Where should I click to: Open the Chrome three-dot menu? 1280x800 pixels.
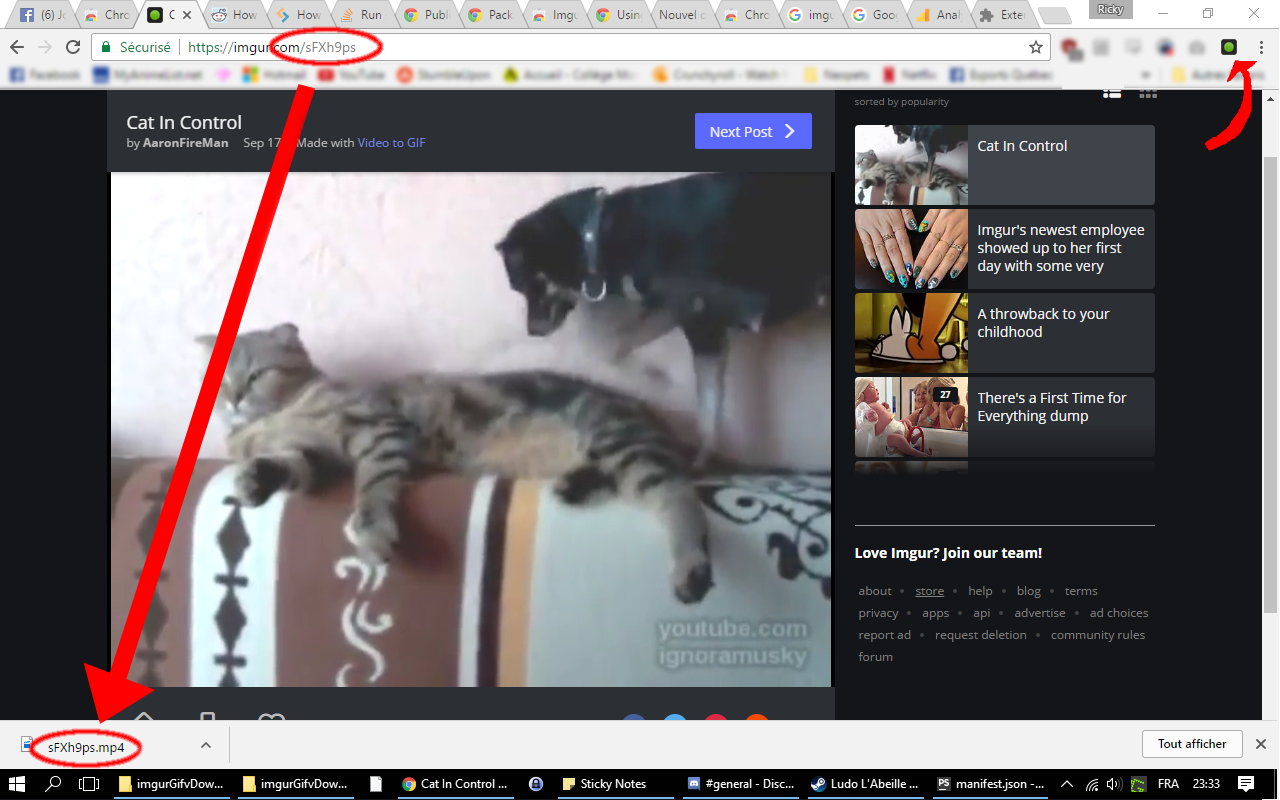(1261, 46)
